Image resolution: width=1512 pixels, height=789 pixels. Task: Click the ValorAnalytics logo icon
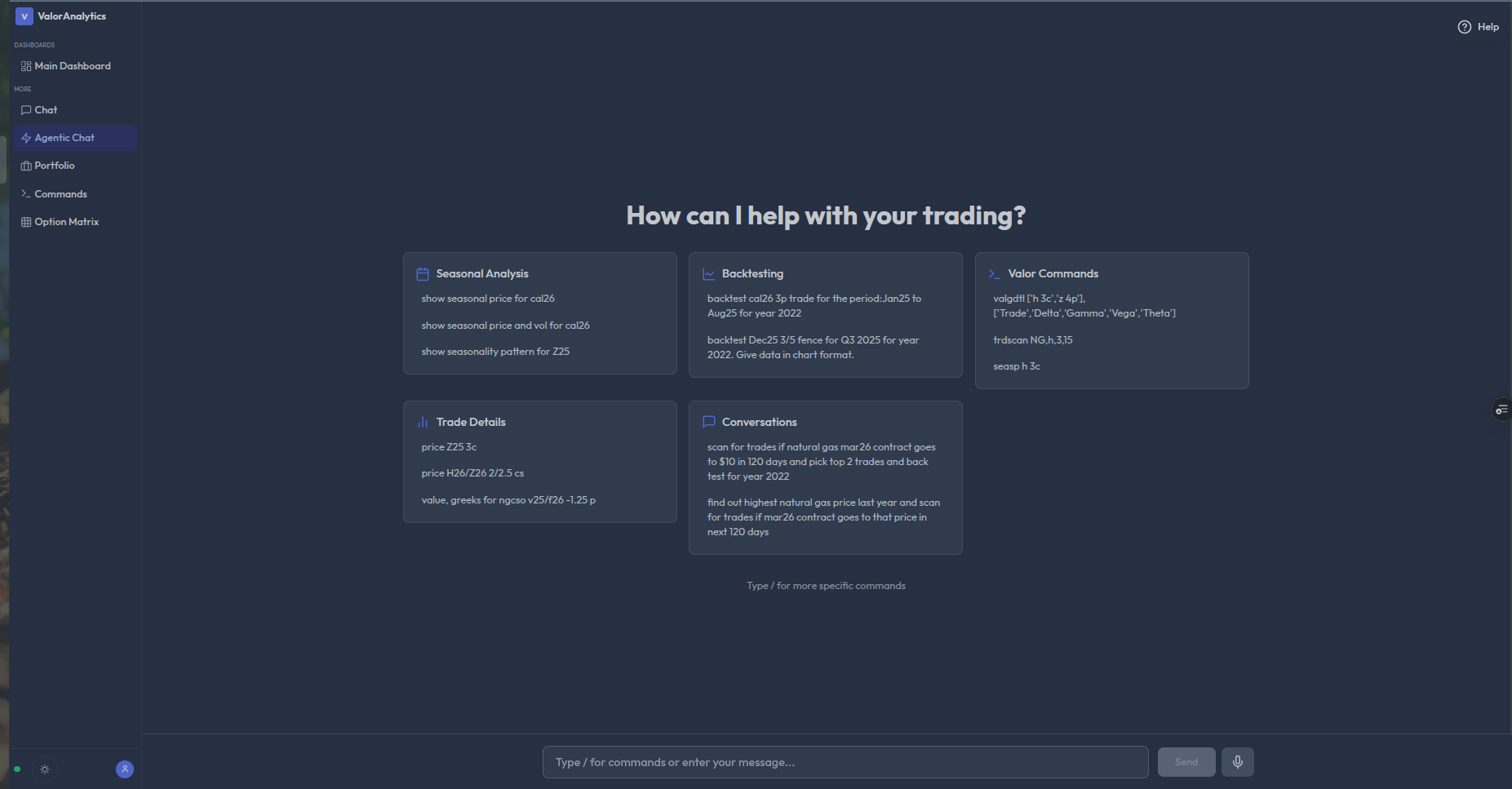point(24,16)
